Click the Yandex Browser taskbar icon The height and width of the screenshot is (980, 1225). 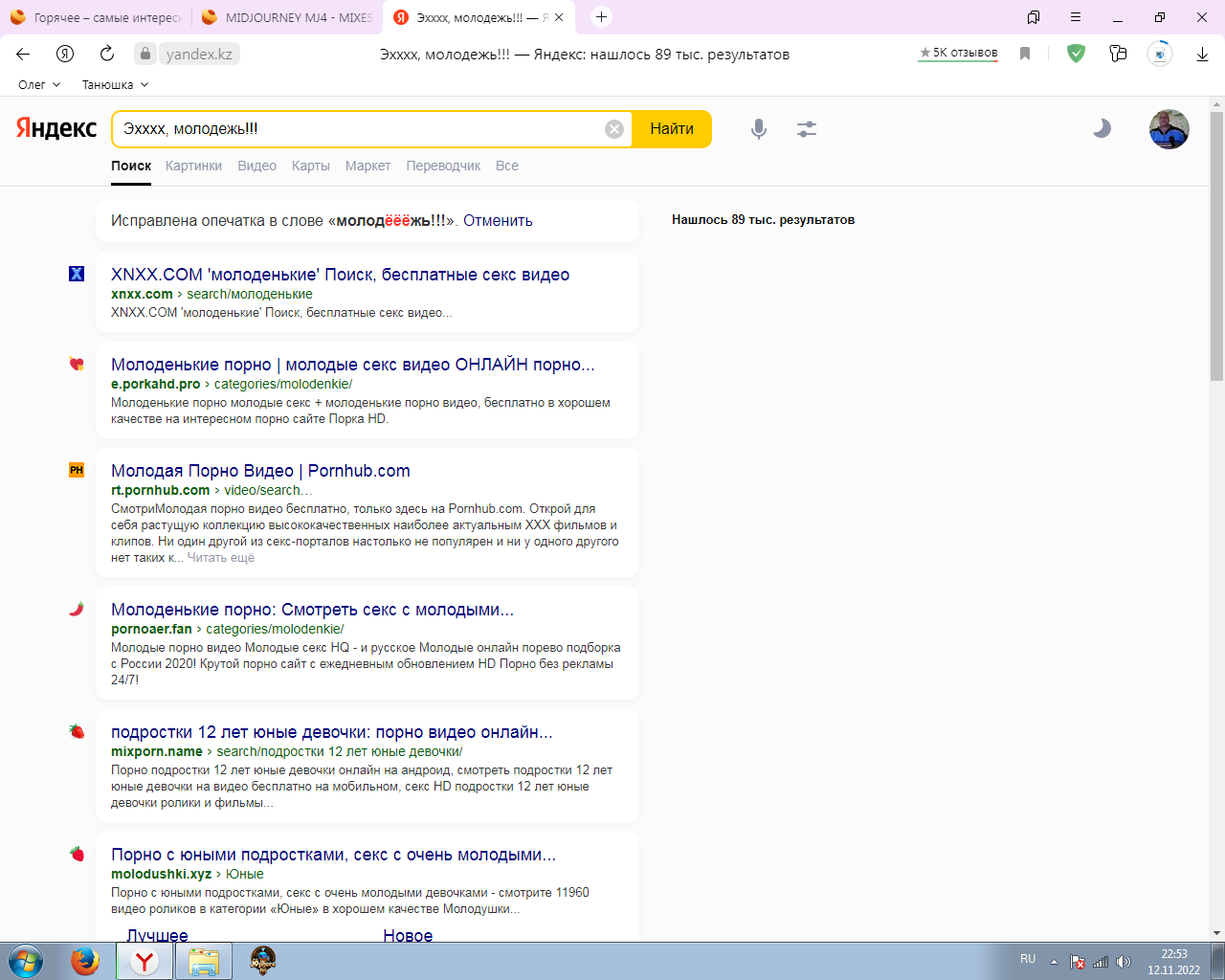click(145, 961)
